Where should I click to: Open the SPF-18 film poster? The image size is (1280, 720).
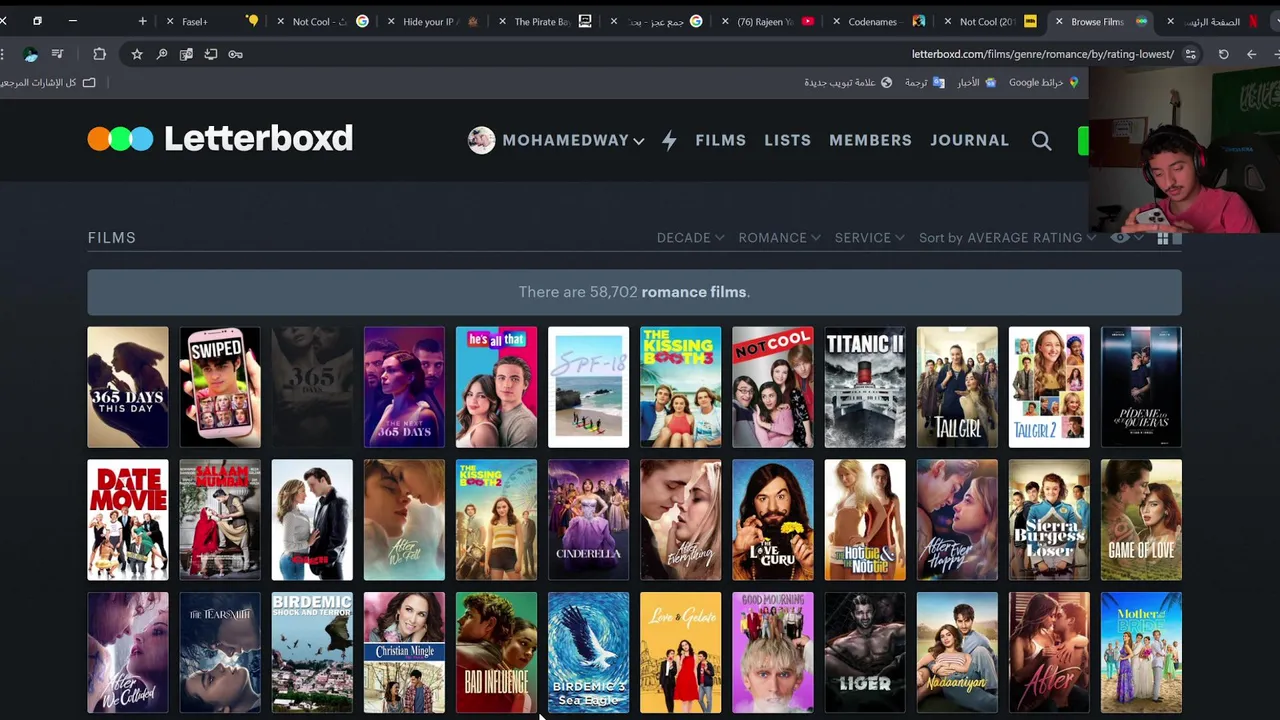click(x=588, y=387)
